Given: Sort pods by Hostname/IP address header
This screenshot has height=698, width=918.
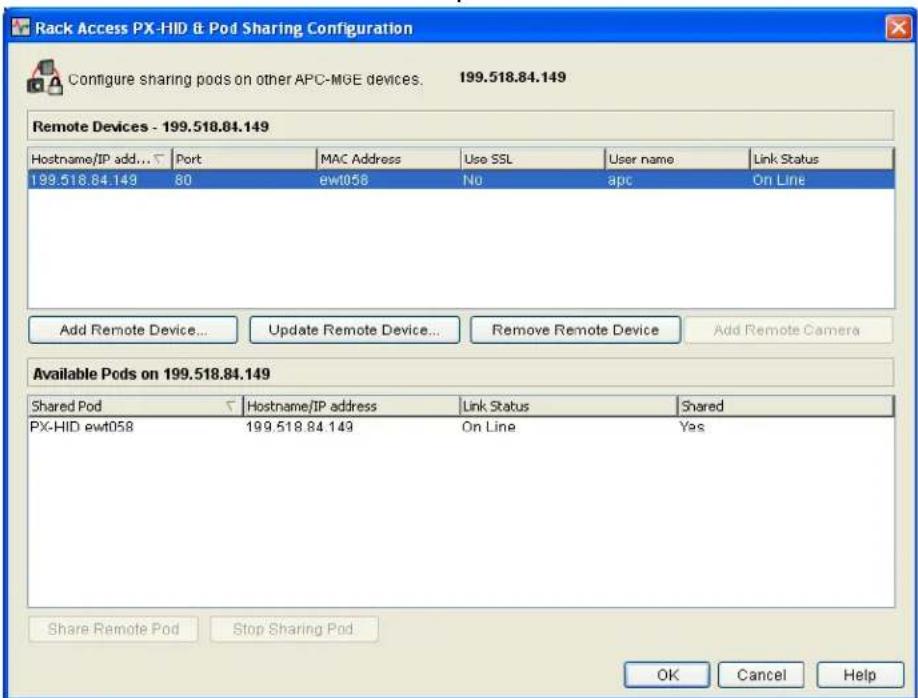Looking at the screenshot, I should pyautogui.click(x=351, y=406).
